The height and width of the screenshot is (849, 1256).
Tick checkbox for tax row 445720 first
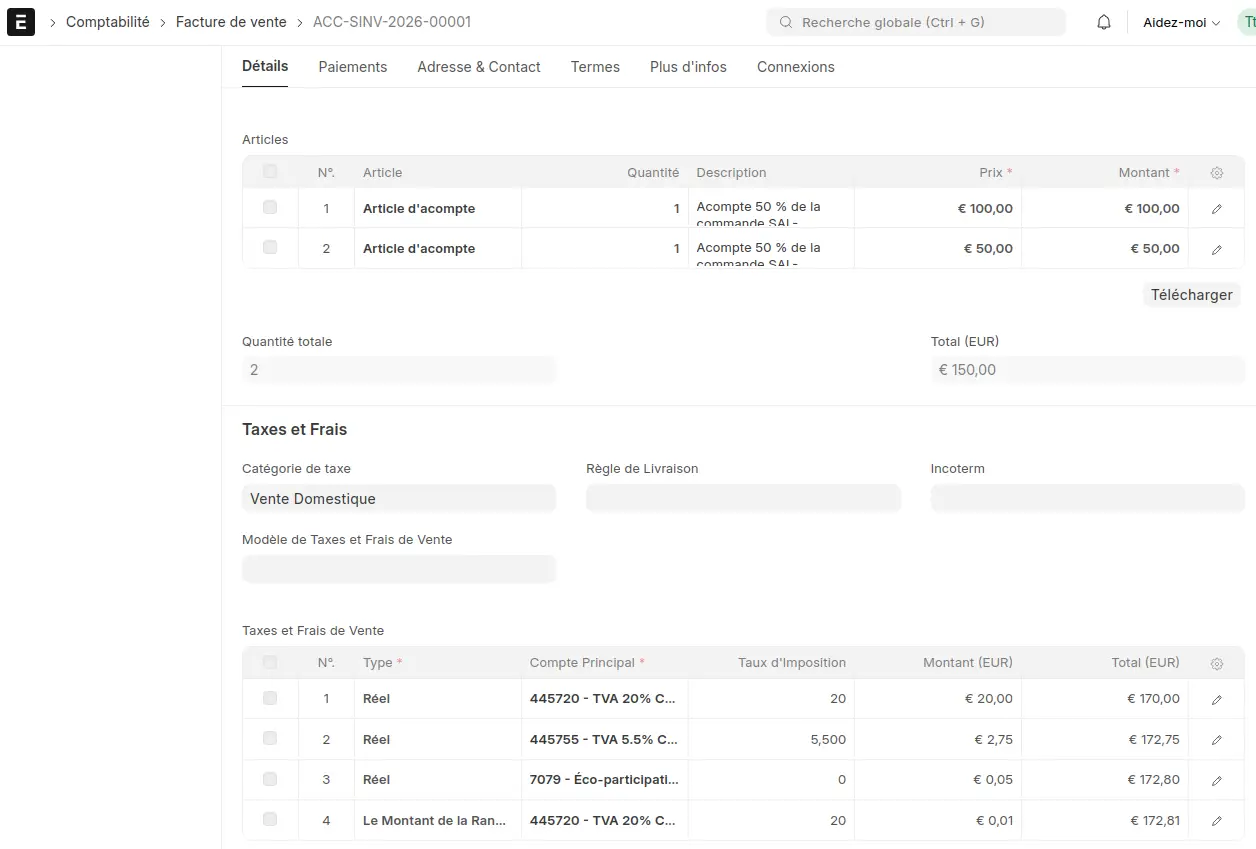click(x=270, y=697)
